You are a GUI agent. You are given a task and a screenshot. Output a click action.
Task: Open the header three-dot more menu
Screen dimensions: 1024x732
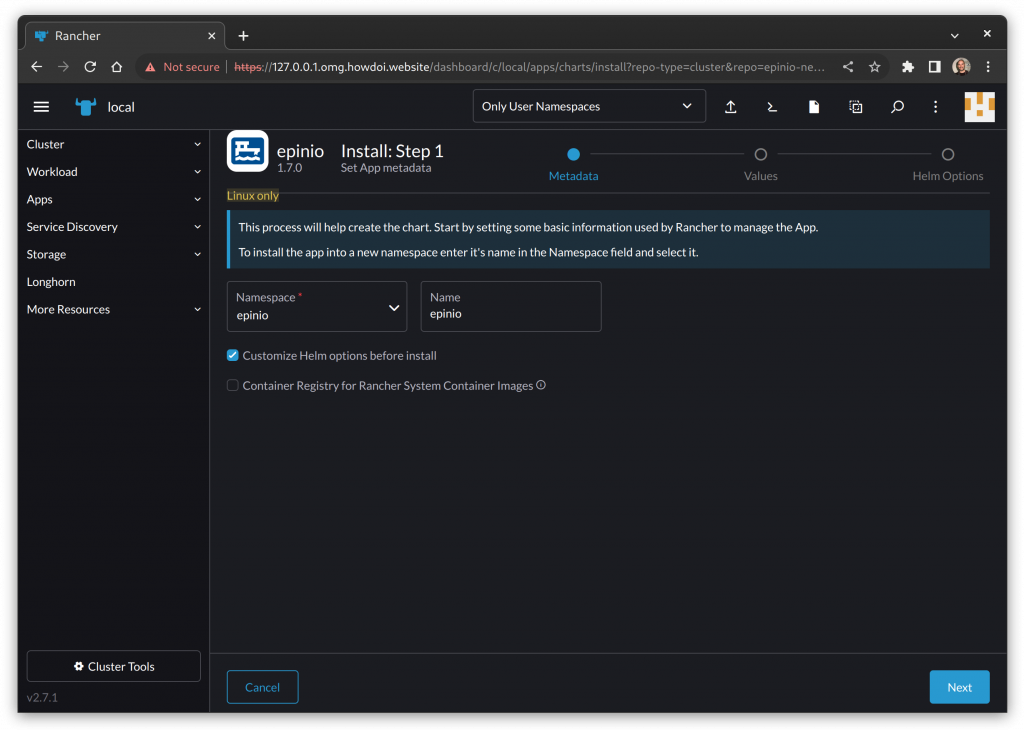click(936, 107)
